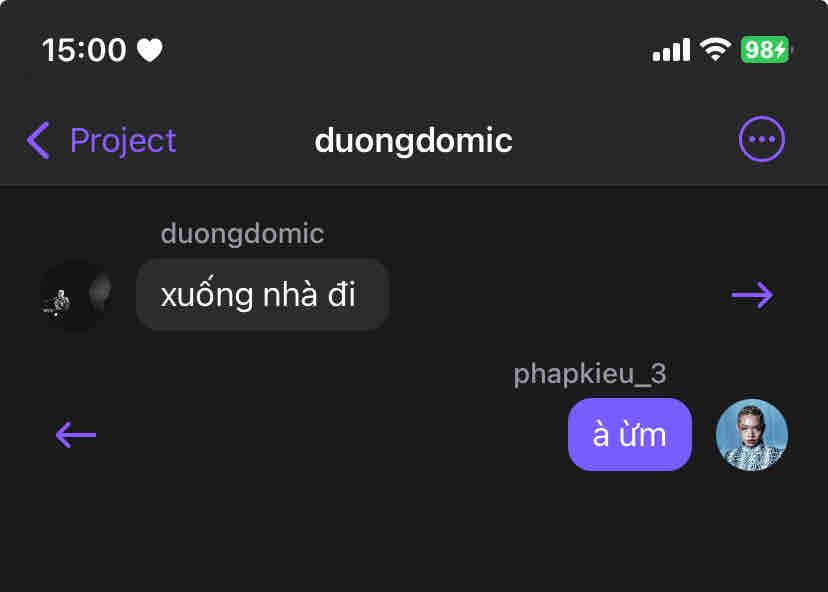Tap the cellular signal bars icon
Image resolution: width=828 pixels, height=592 pixels.
click(x=671, y=50)
